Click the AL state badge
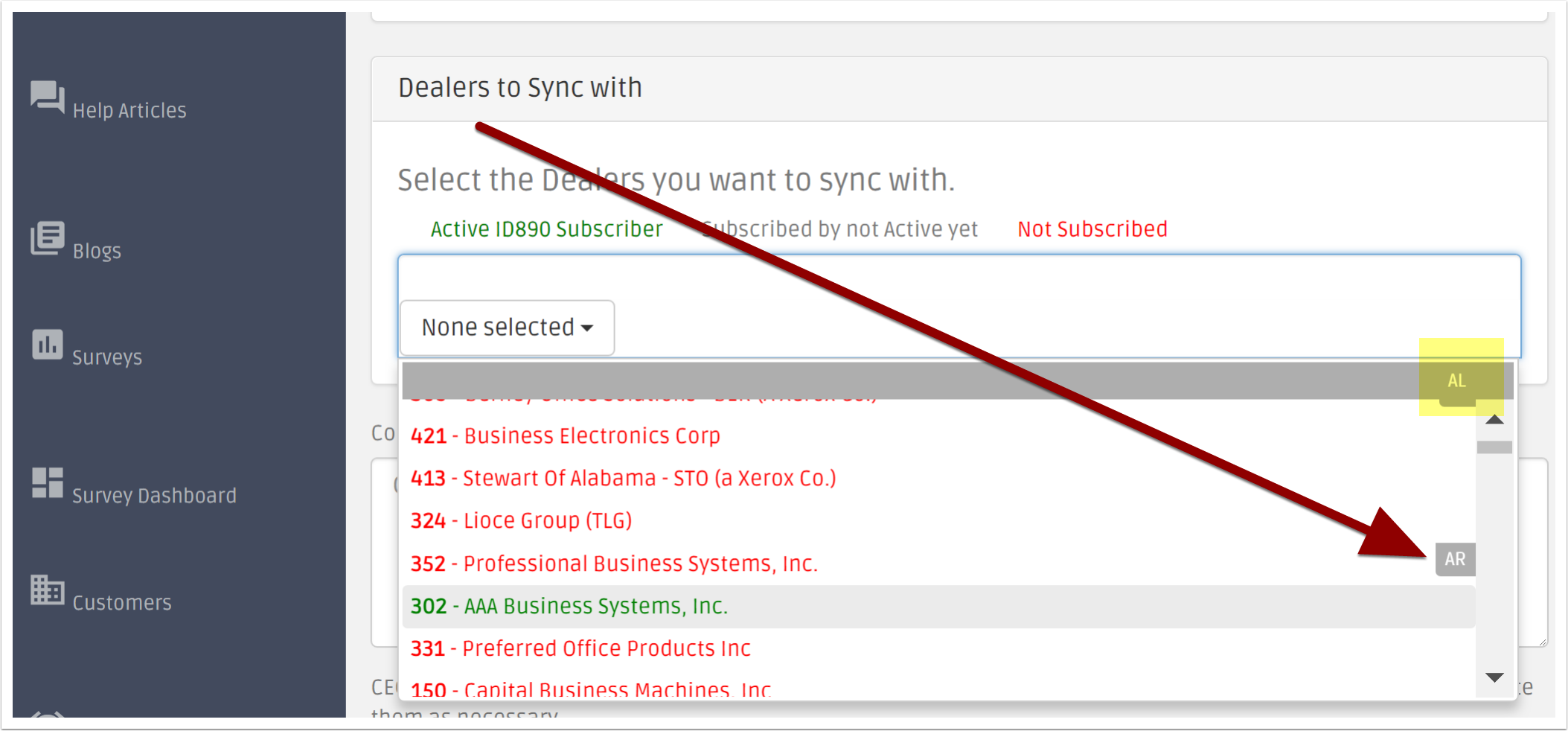This screenshot has height=731, width=1568. pyautogui.click(x=1456, y=381)
